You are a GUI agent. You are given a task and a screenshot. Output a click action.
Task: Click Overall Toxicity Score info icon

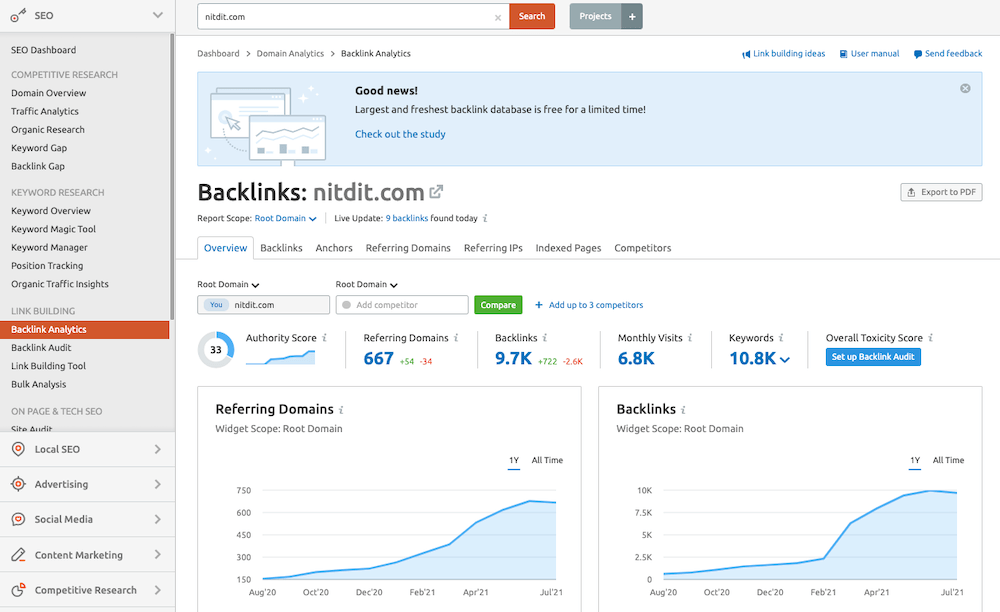[930, 338]
